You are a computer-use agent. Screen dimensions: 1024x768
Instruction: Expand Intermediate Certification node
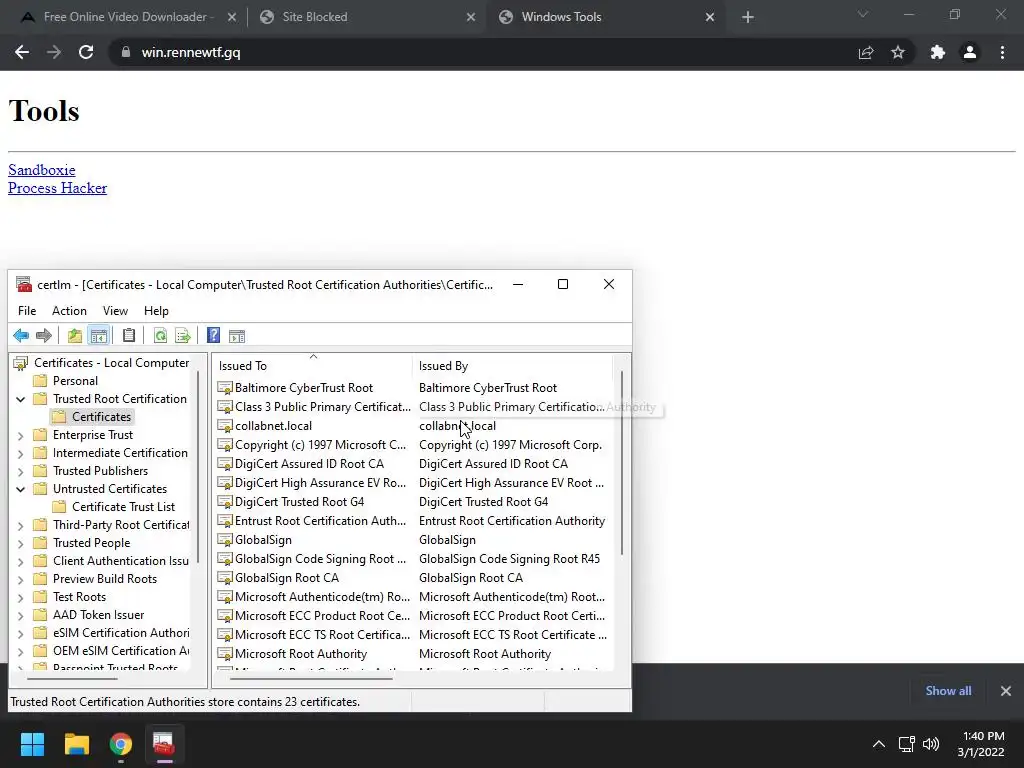click(21, 453)
